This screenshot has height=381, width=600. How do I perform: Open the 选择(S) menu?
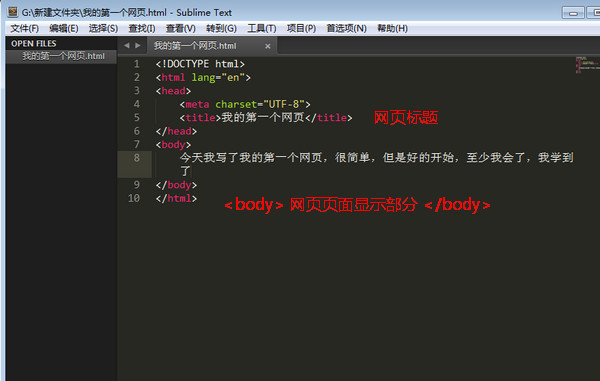[x=103, y=28]
